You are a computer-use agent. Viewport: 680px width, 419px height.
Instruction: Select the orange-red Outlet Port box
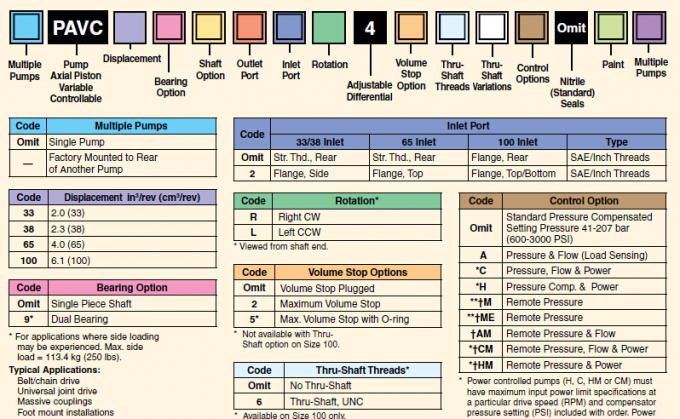249,28
